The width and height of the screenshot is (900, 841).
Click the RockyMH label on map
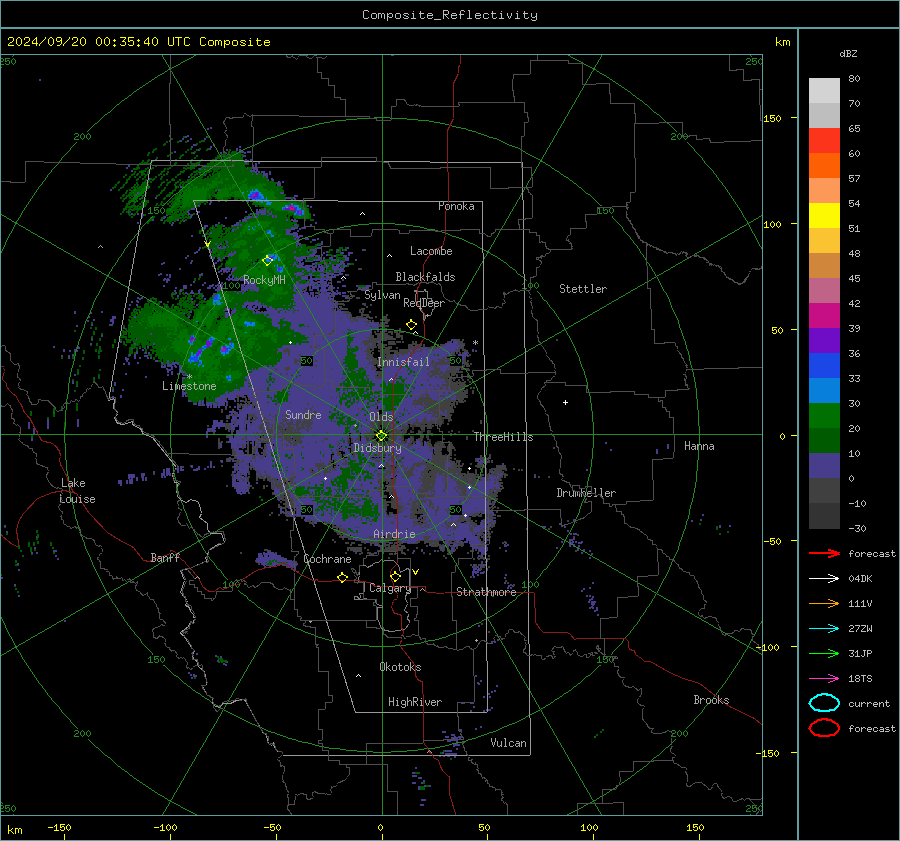click(x=264, y=280)
